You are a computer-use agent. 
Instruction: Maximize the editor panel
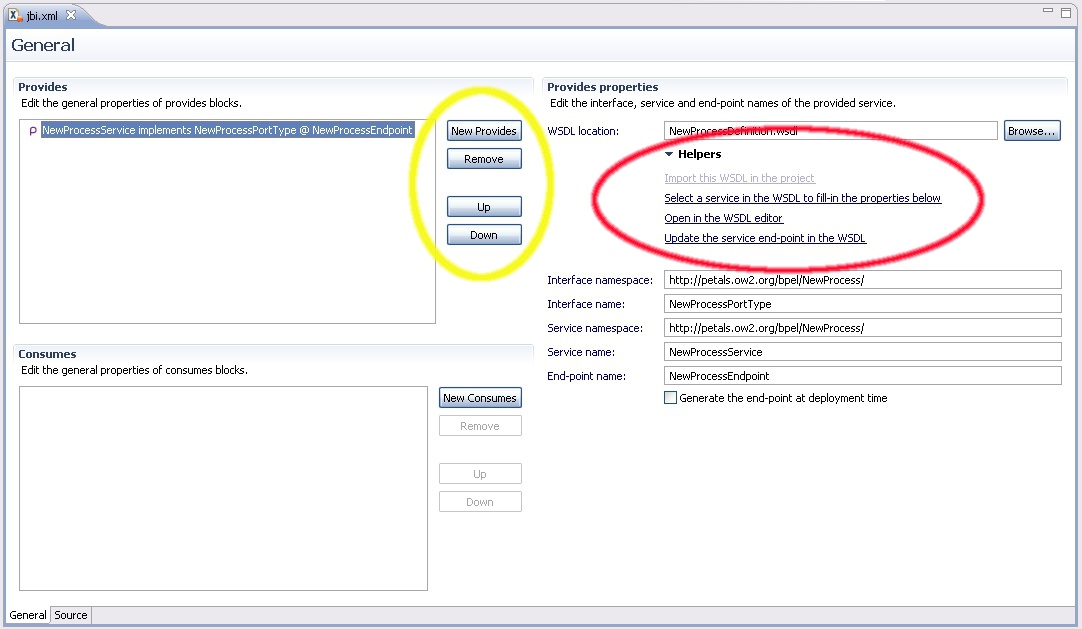pos(1066,11)
